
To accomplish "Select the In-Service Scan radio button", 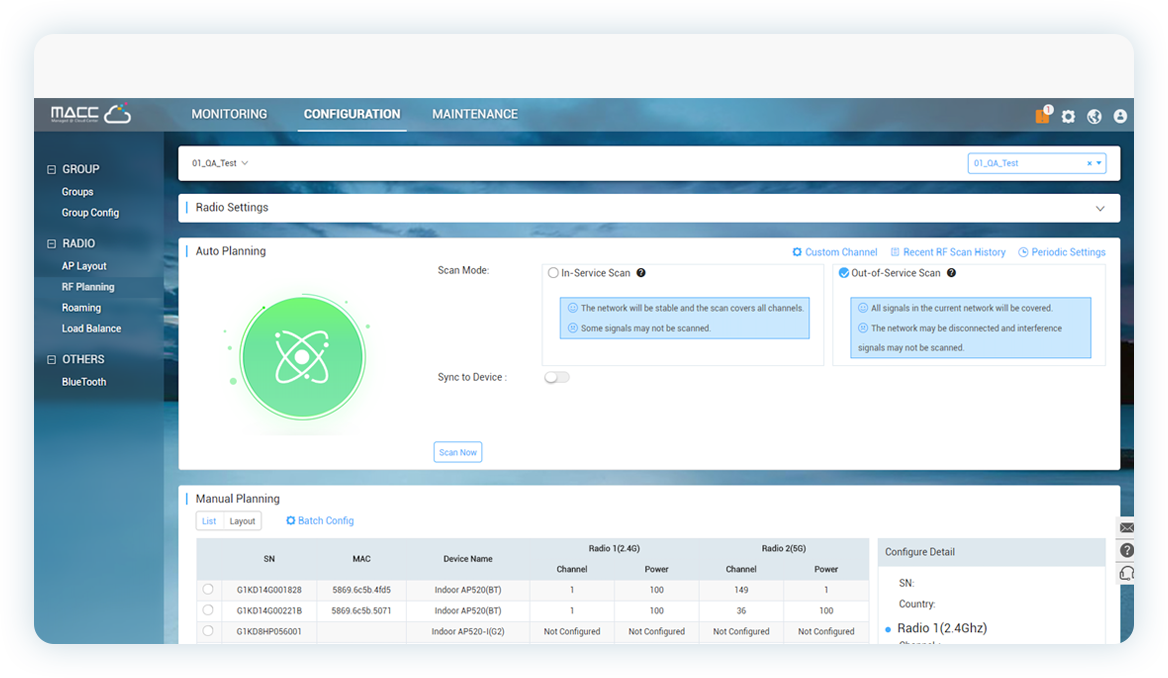I will (x=553, y=273).
